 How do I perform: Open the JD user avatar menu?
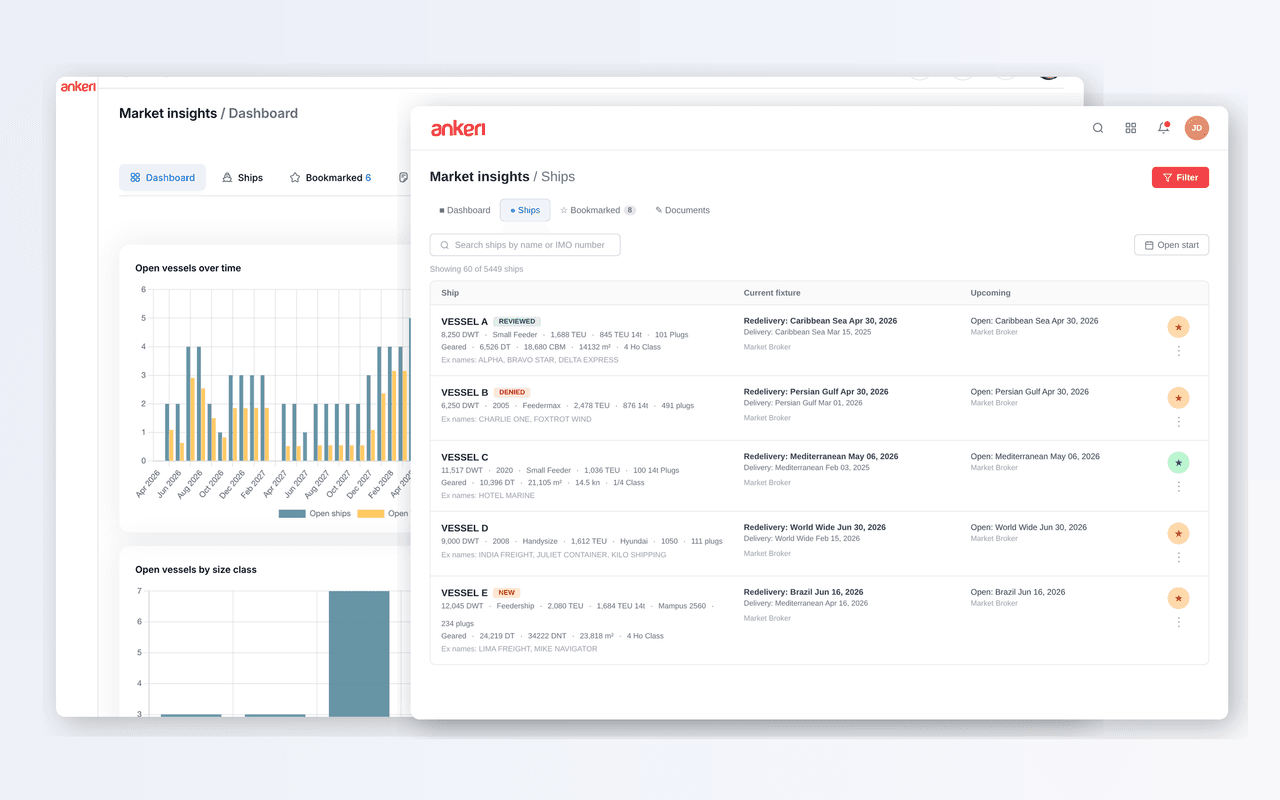[1196, 127]
